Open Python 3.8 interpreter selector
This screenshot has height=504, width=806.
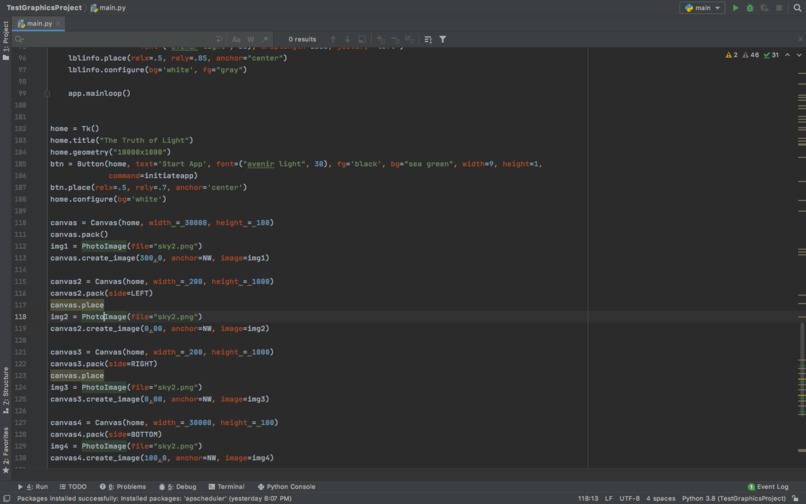(734, 498)
